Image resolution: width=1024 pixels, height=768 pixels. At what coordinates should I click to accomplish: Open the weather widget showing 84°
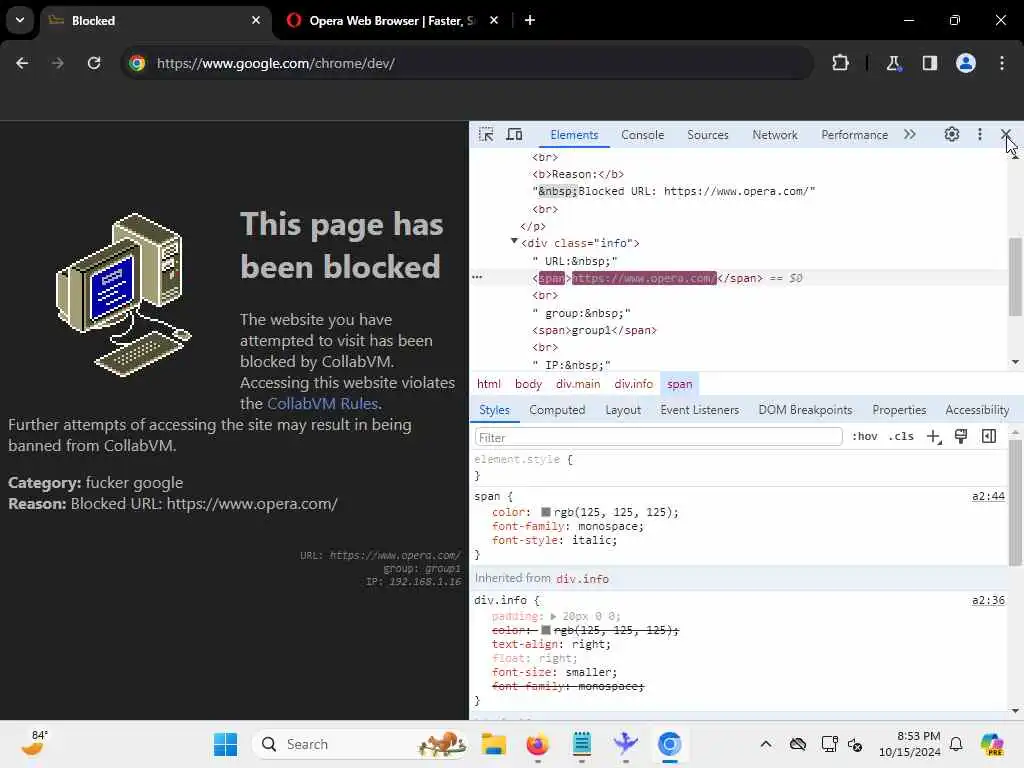33,743
